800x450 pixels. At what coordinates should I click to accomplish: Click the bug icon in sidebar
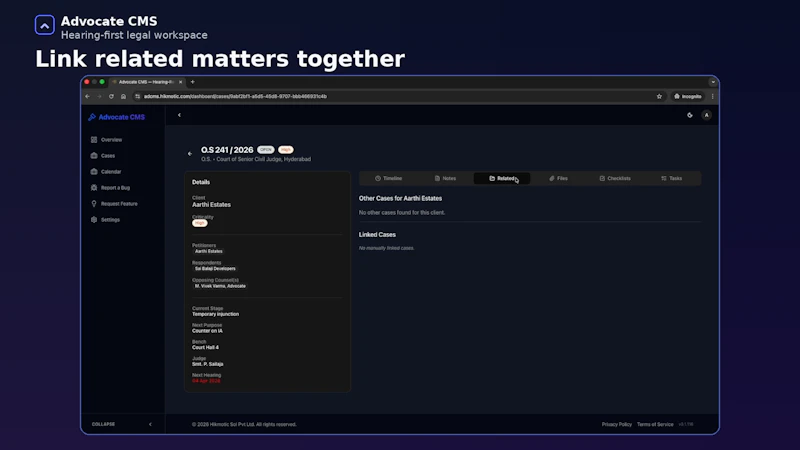[x=94, y=188]
